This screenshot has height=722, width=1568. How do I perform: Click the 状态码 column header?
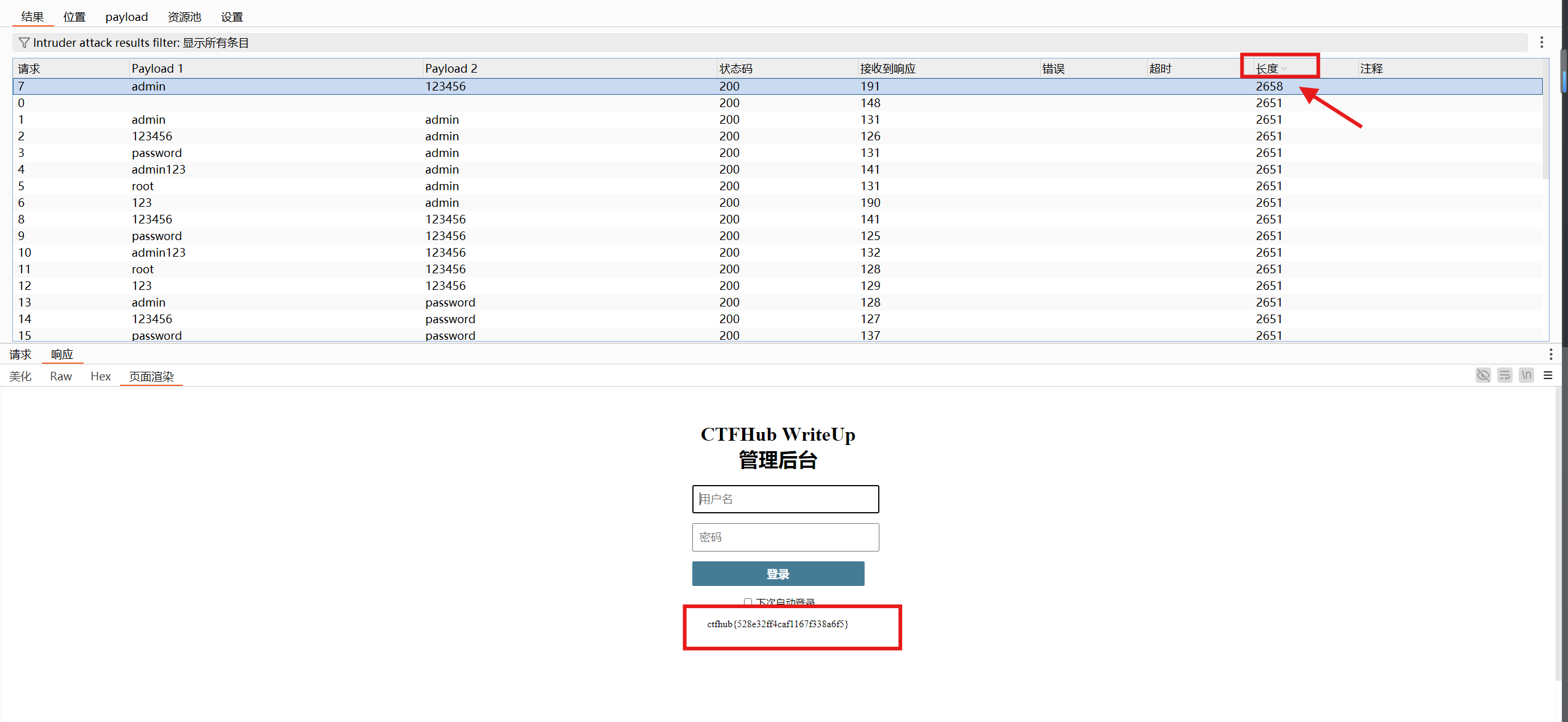736,68
